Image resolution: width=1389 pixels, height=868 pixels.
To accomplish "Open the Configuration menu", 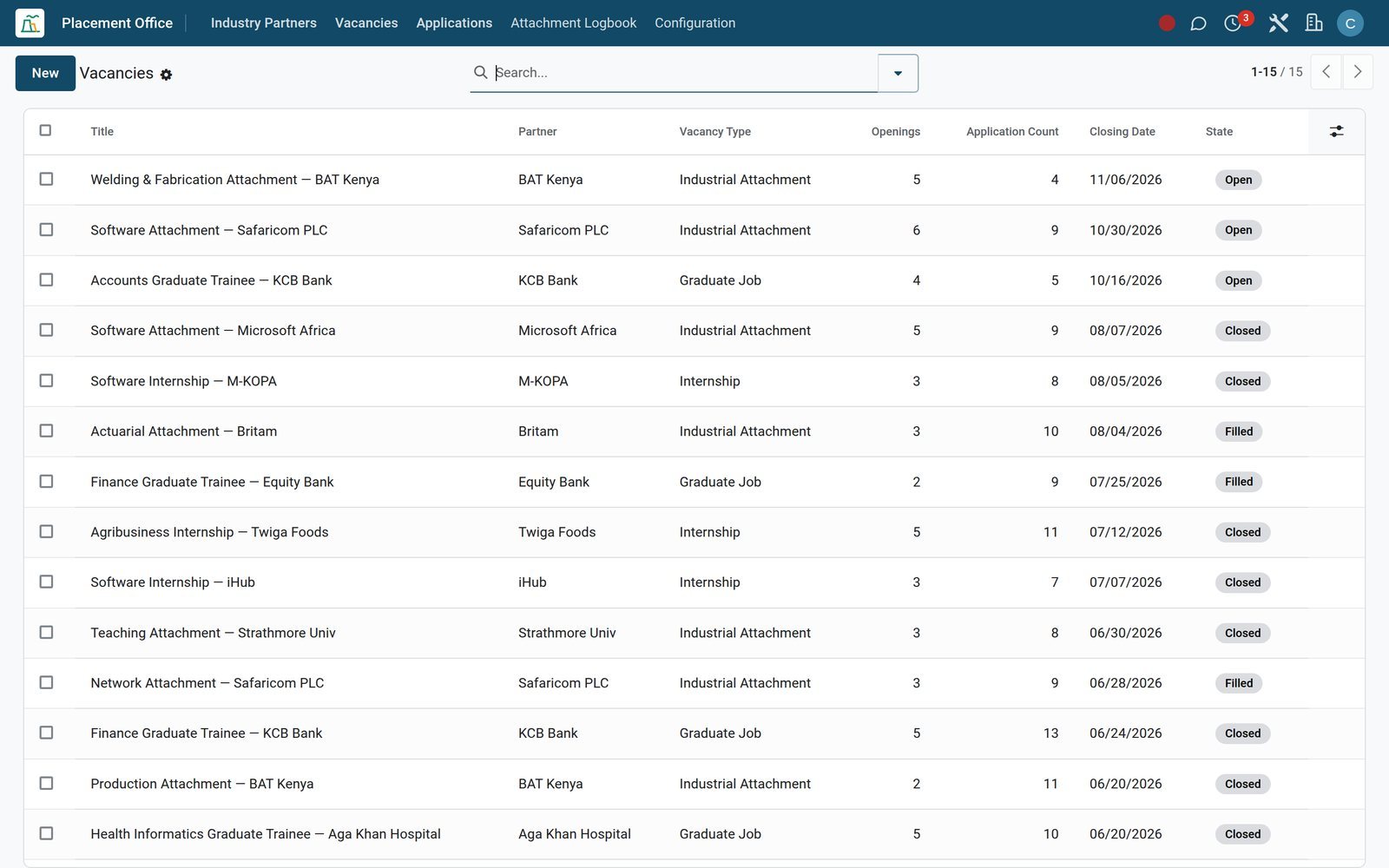I will point(694,23).
